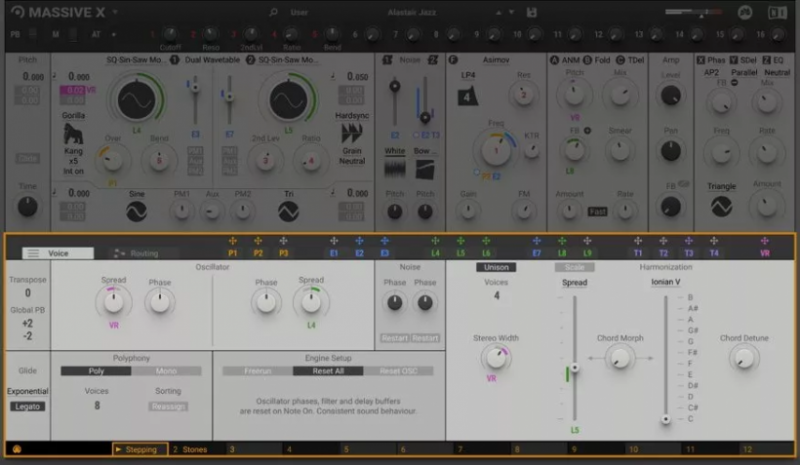The image size is (800, 465).
Task: Click the unison Voices value 4
Action: point(496,295)
